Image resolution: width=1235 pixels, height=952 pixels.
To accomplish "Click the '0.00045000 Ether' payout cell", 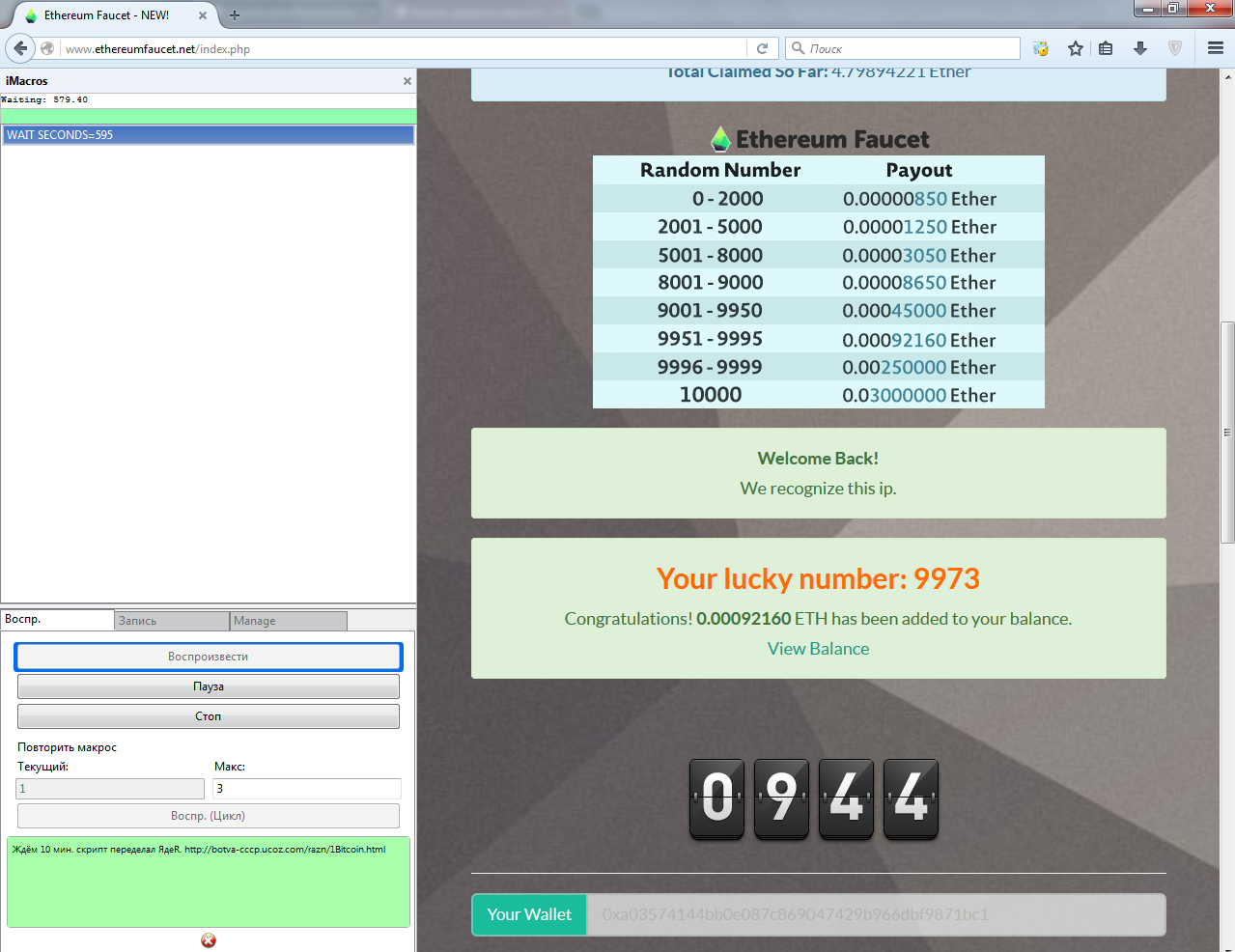I will [919, 311].
